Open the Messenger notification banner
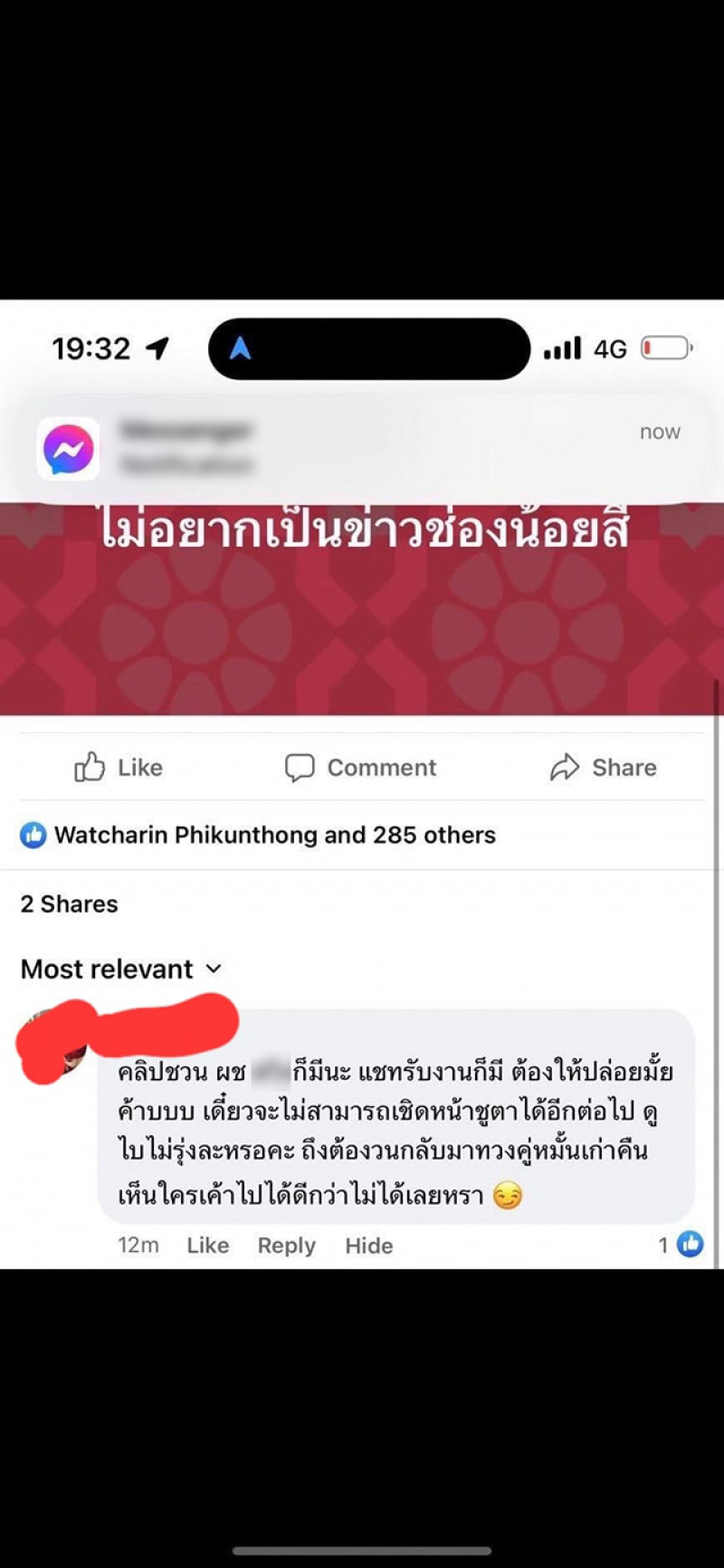Image resolution: width=724 pixels, height=1568 pixels. [362, 449]
